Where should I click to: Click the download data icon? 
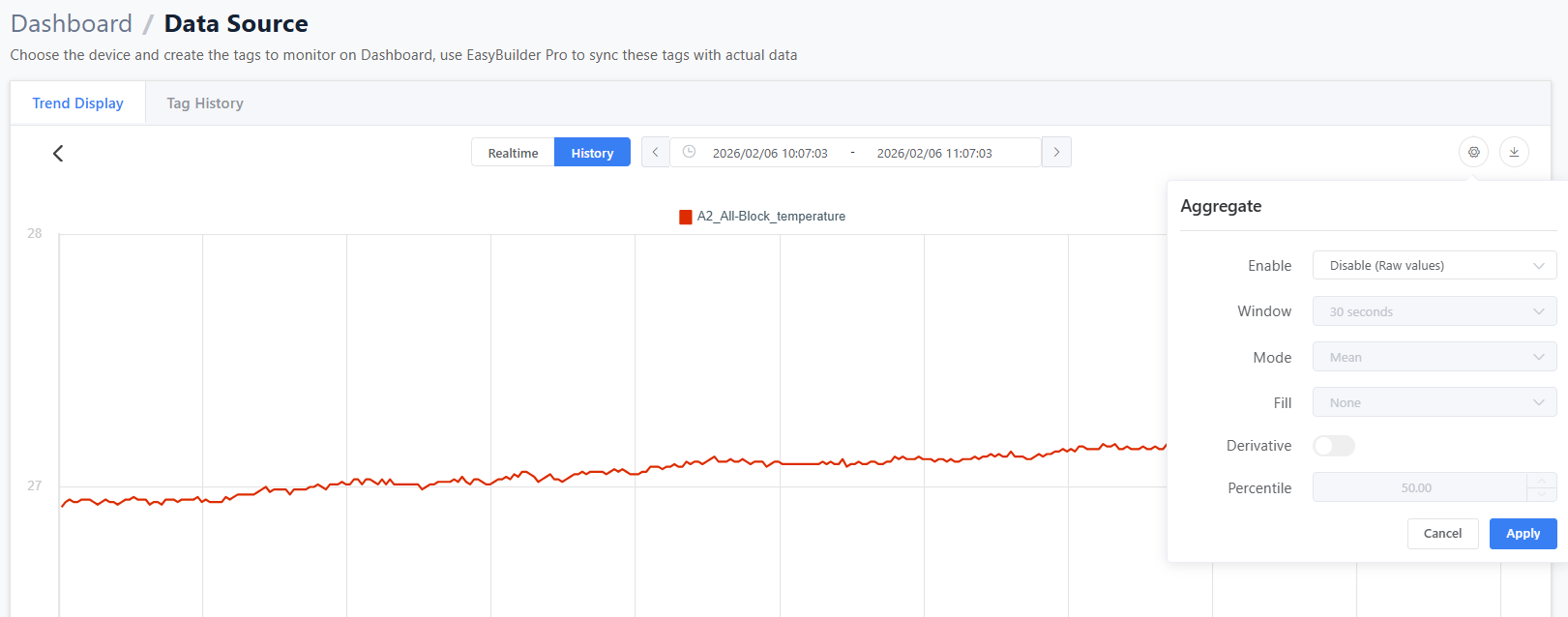(1514, 152)
